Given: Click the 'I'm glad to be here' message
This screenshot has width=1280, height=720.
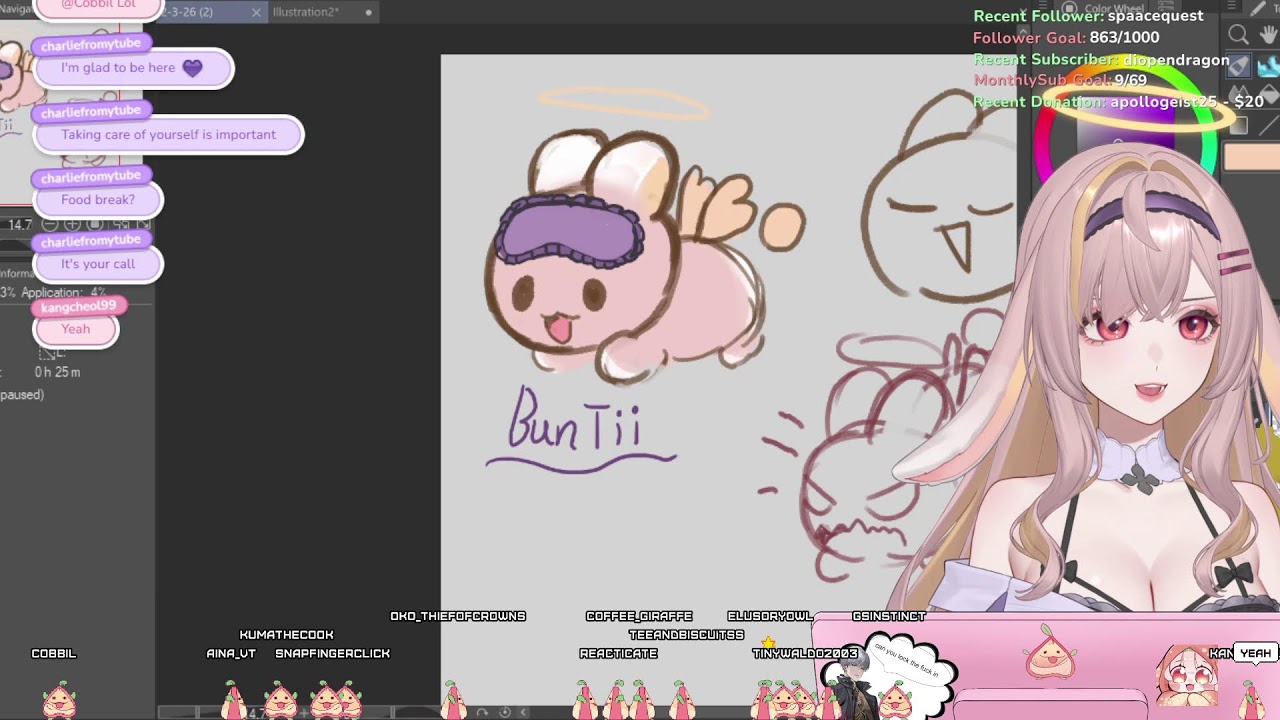Looking at the screenshot, I should (133, 68).
